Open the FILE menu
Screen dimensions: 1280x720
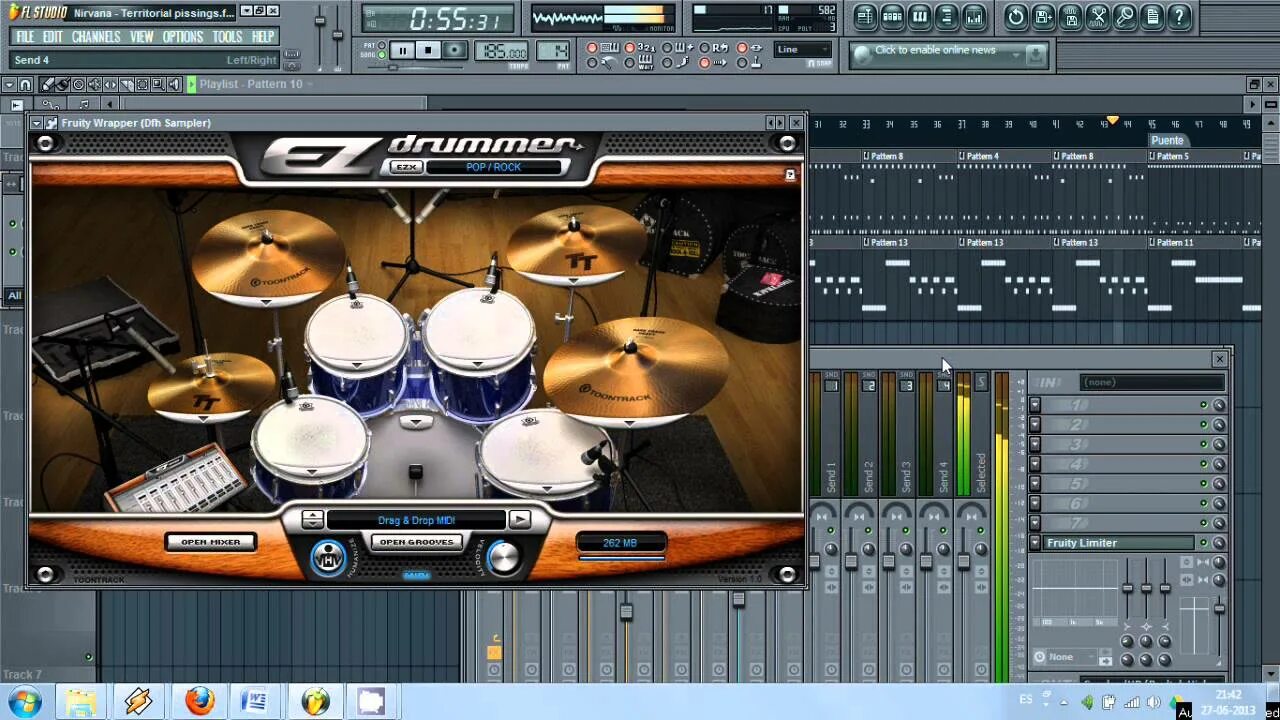[25, 37]
